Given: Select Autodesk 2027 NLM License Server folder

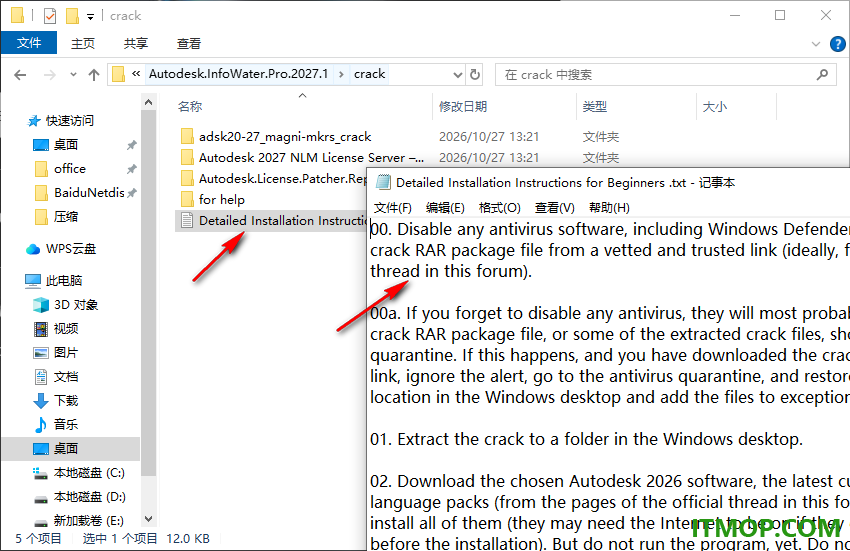Looking at the screenshot, I should 311,158.
